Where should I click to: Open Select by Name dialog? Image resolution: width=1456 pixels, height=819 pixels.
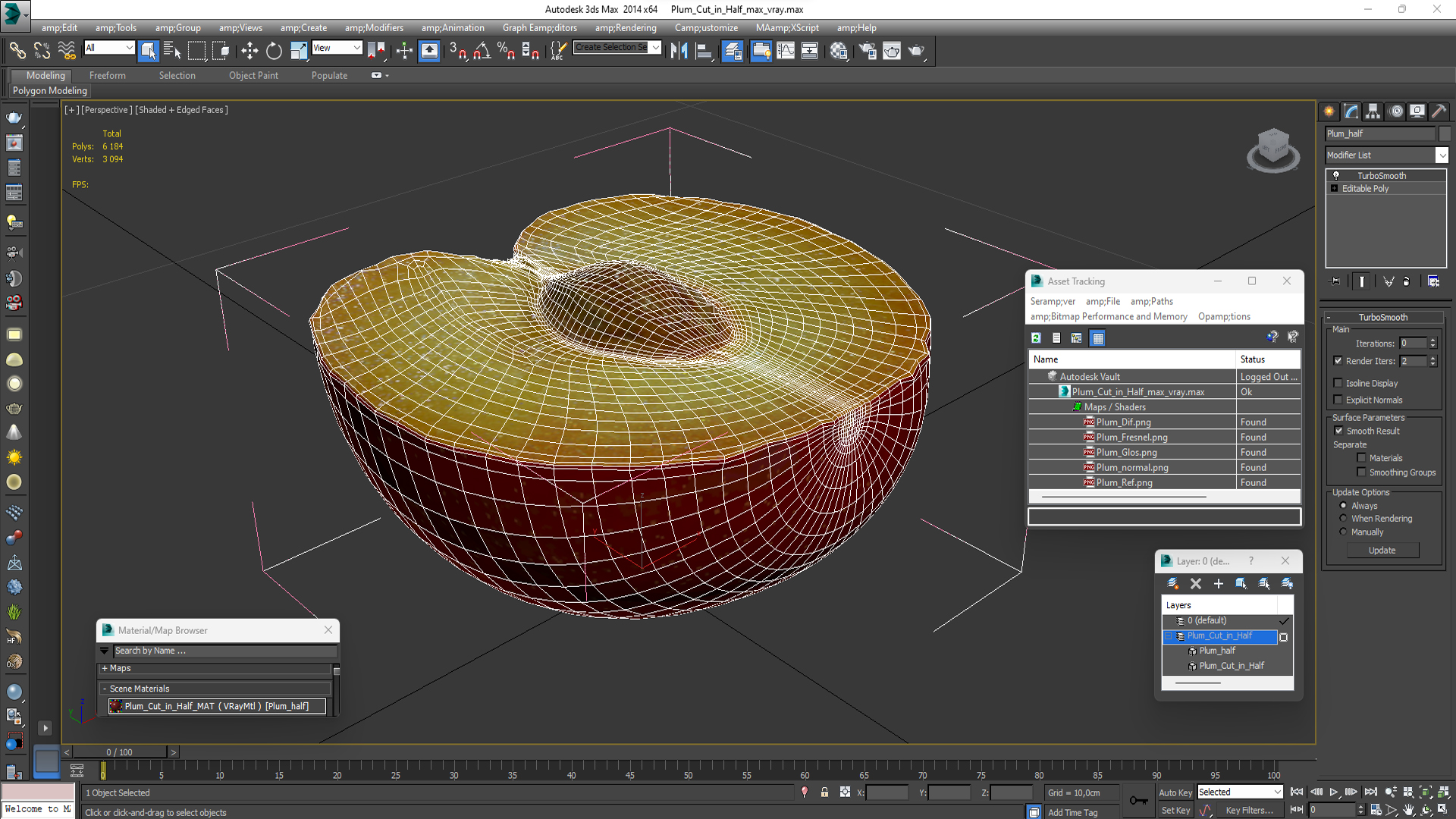[x=172, y=51]
